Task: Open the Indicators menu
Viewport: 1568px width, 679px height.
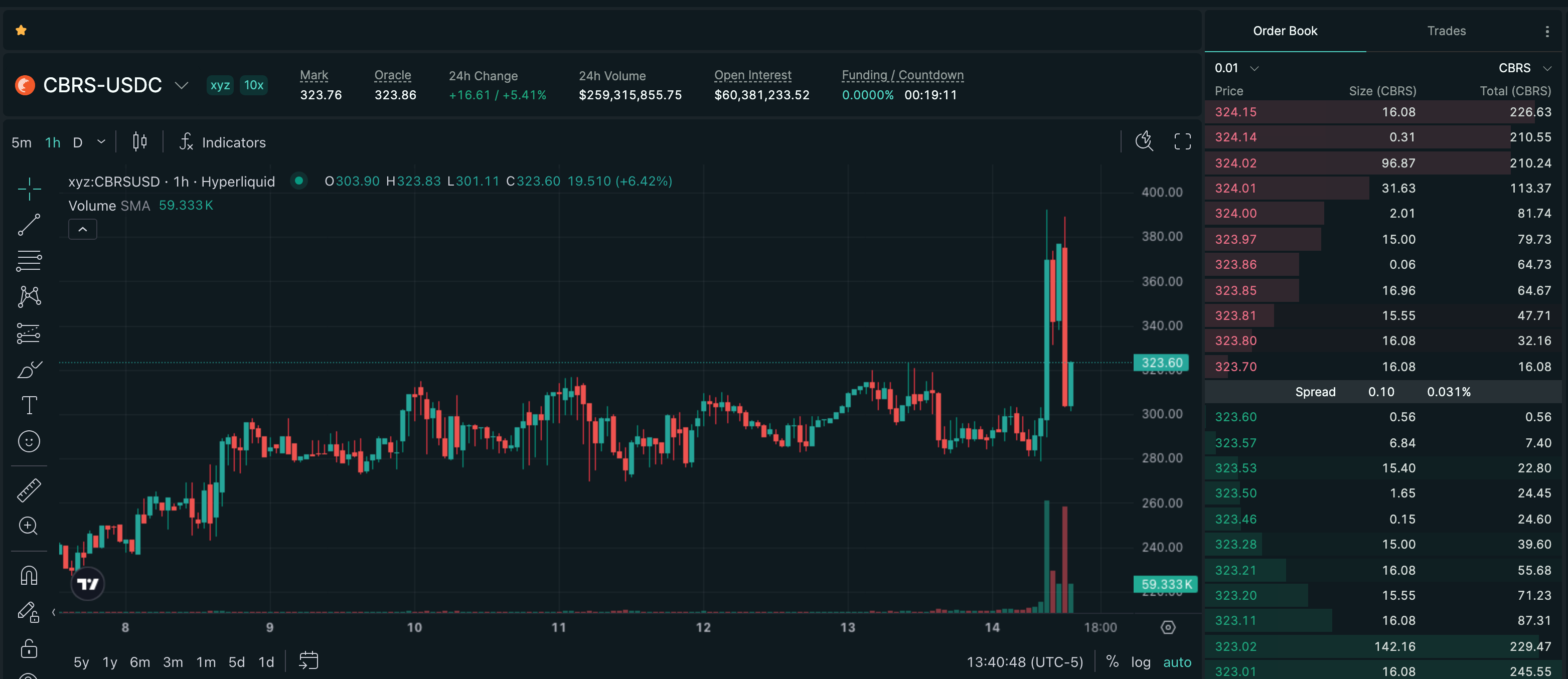Action: click(x=222, y=142)
